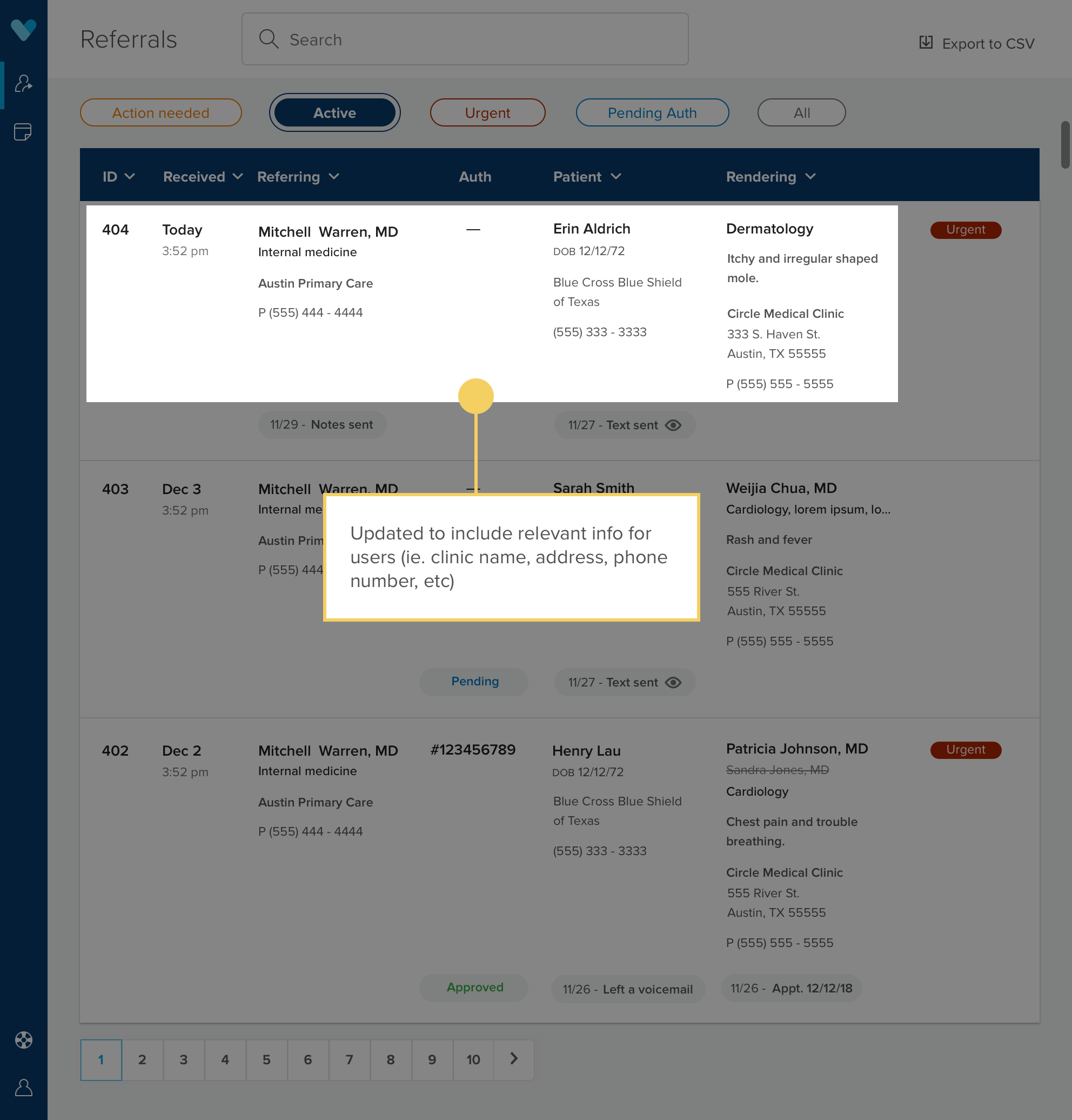Open the user profile icon
Image resolution: width=1072 pixels, height=1120 pixels.
[x=23, y=1087]
